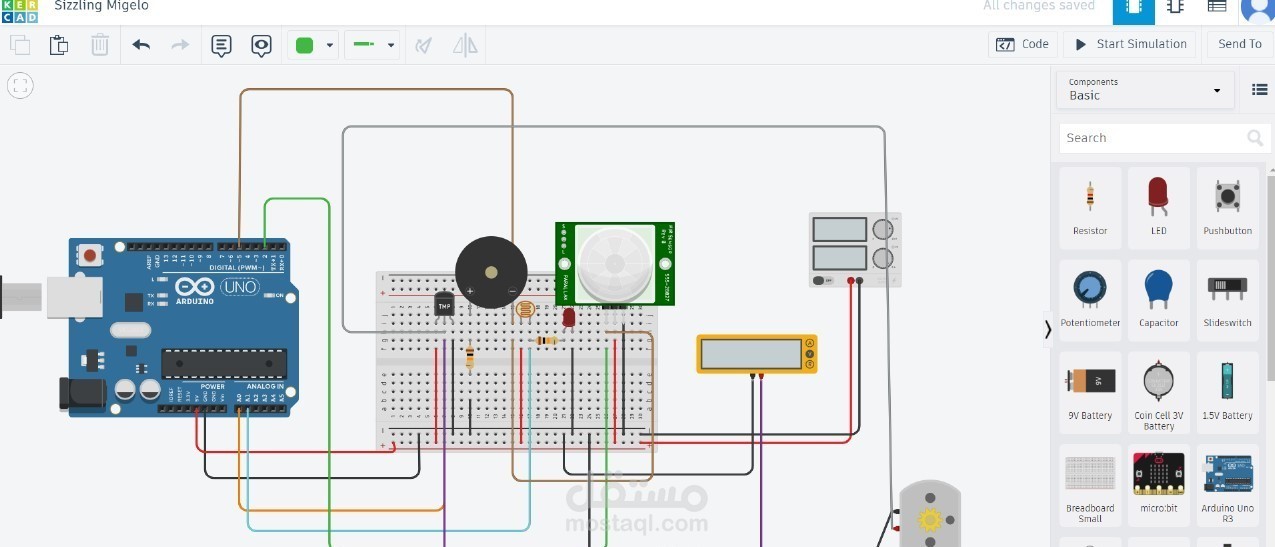The width and height of the screenshot is (1275, 547).
Task: Select the 9V Battery component
Action: click(1090, 392)
